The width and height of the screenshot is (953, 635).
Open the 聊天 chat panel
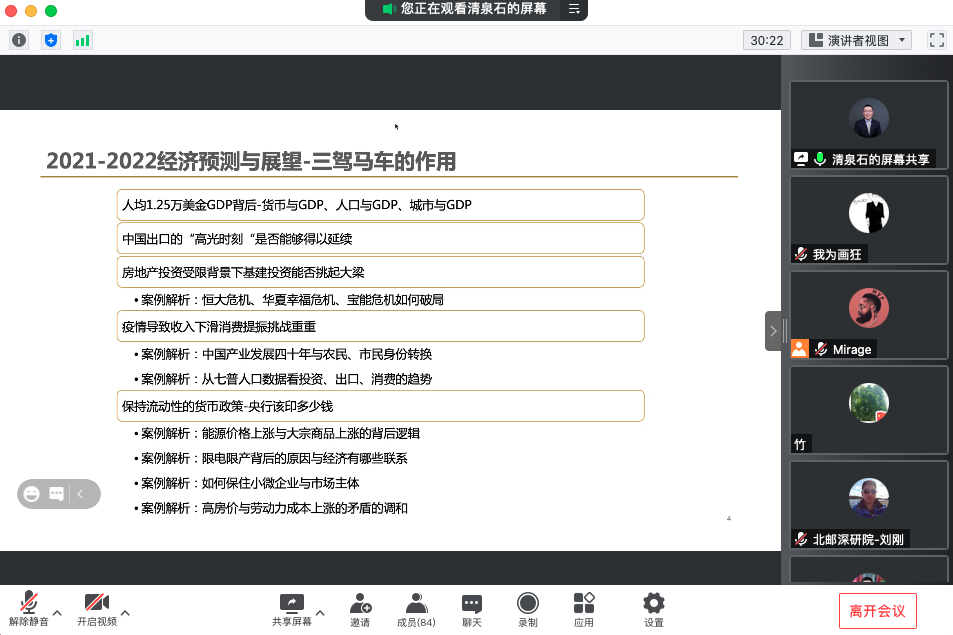tap(472, 609)
